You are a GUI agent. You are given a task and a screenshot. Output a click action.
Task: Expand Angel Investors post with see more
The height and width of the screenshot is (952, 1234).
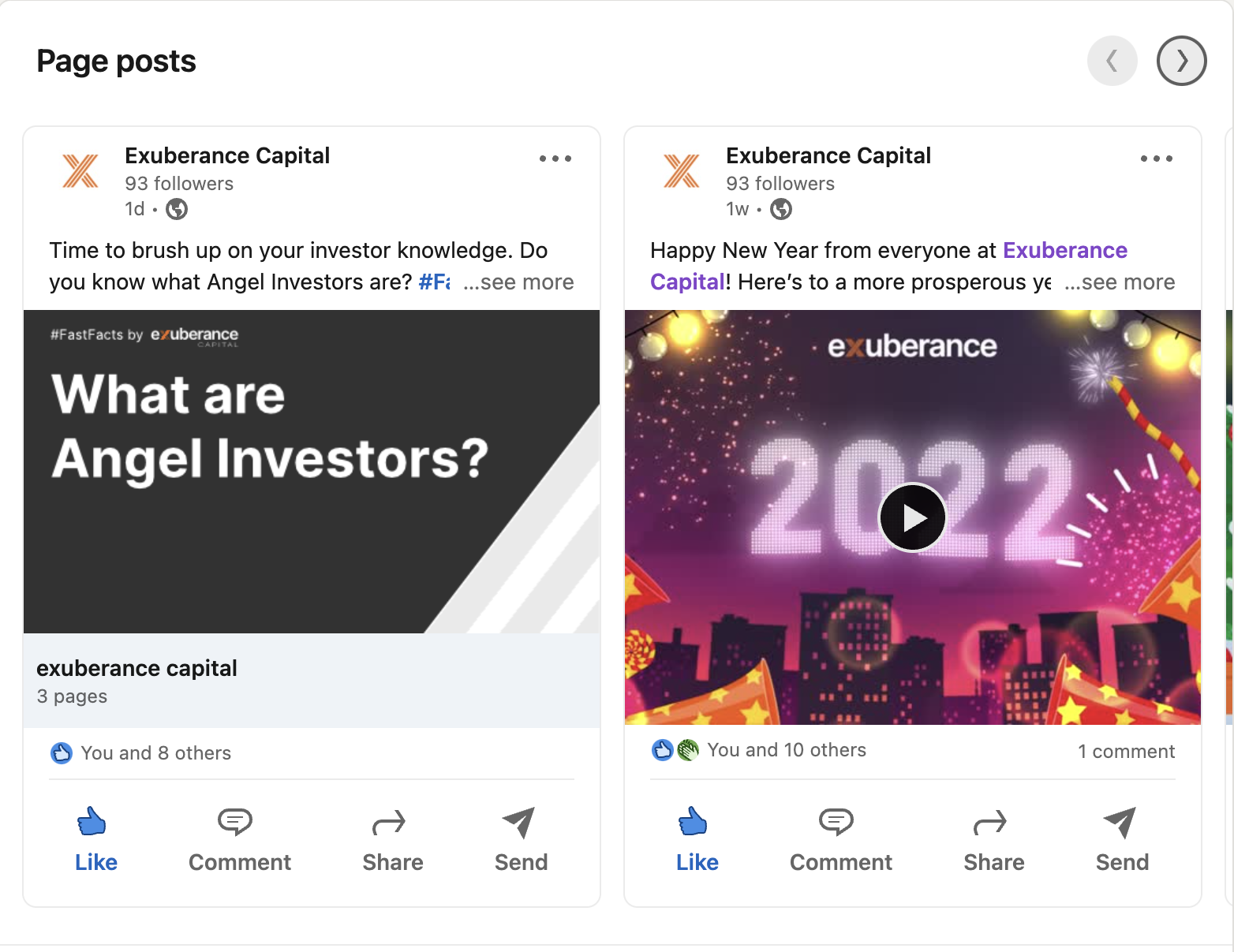(x=519, y=282)
